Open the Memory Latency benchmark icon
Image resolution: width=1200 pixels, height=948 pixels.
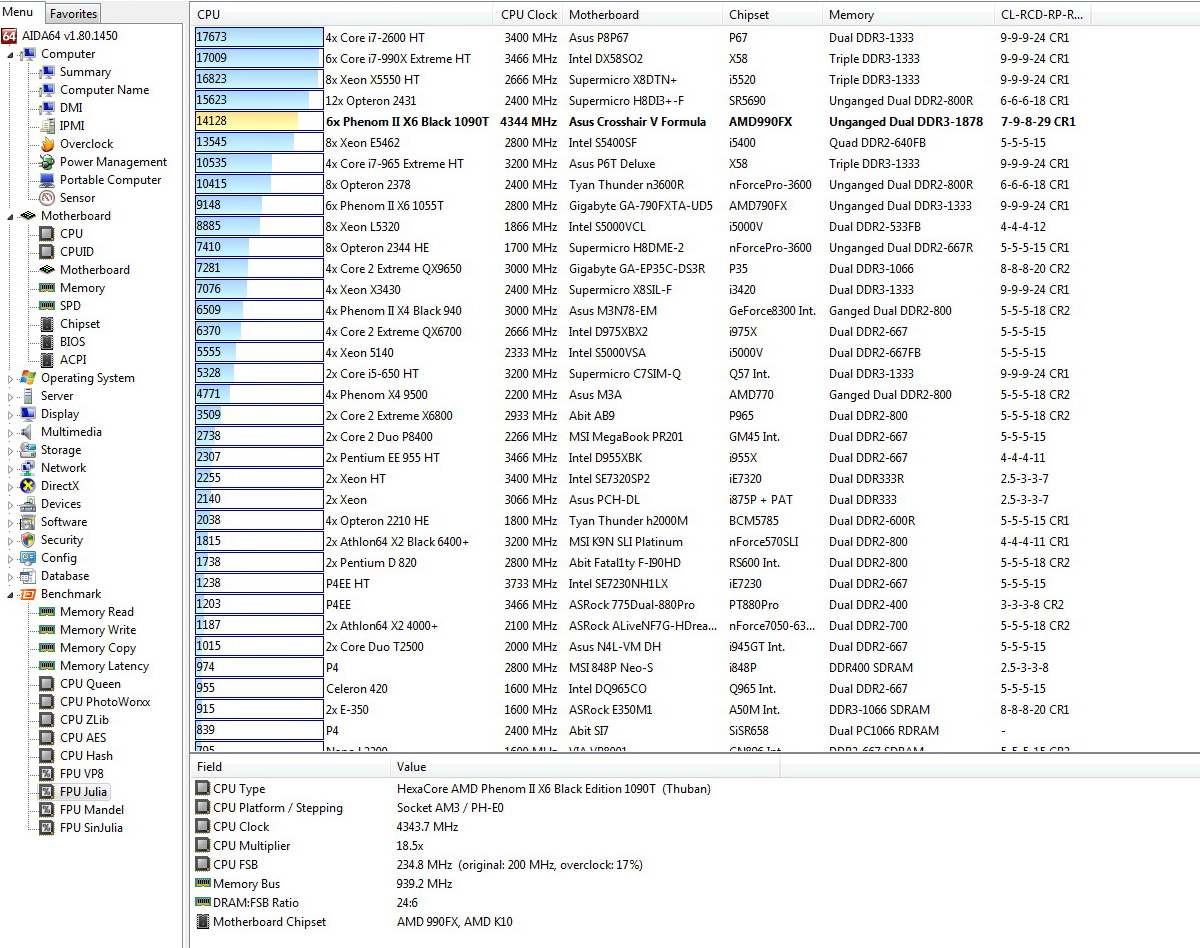(47, 666)
